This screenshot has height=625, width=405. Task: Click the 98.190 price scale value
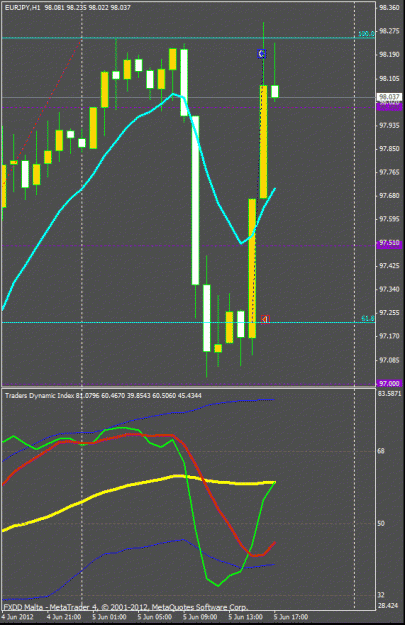(x=389, y=55)
